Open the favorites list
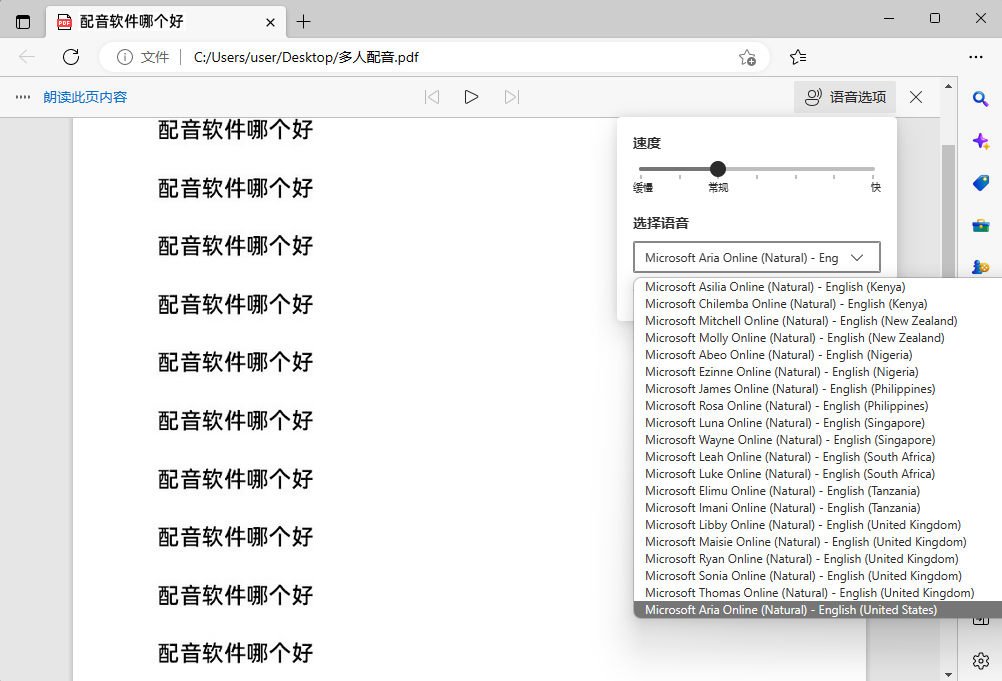Image resolution: width=1002 pixels, height=681 pixels. 798,57
